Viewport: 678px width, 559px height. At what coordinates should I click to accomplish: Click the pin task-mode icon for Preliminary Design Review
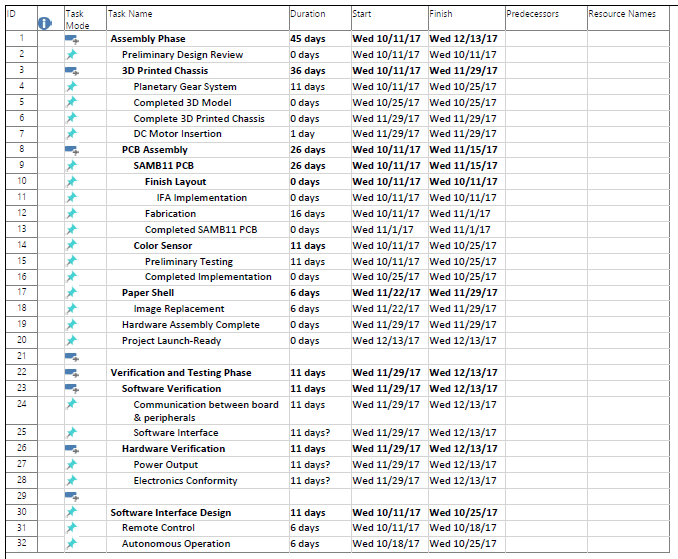click(72, 54)
